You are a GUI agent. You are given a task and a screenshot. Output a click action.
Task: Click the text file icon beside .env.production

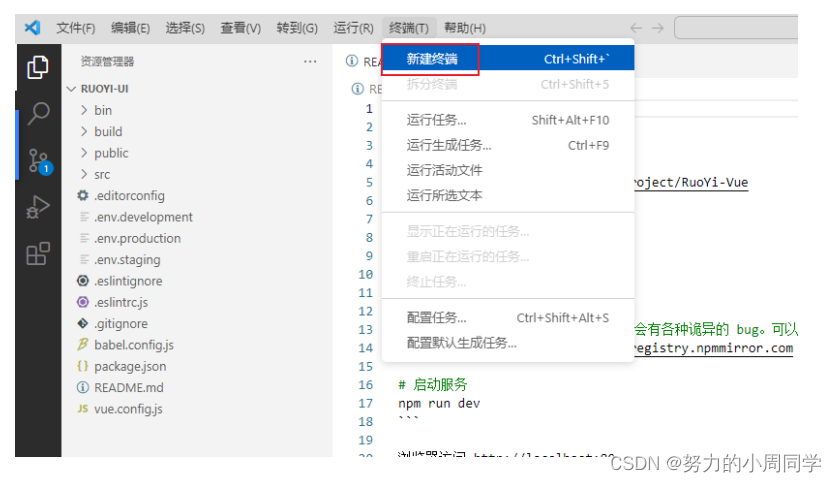pos(84,238)
